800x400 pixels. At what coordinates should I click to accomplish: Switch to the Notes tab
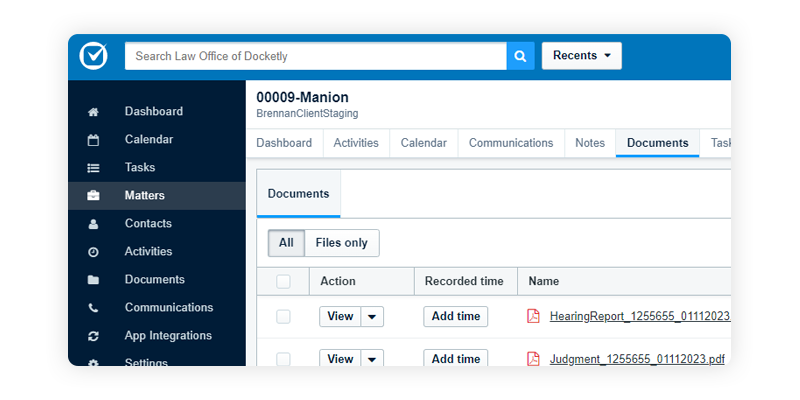pos(590,143)
